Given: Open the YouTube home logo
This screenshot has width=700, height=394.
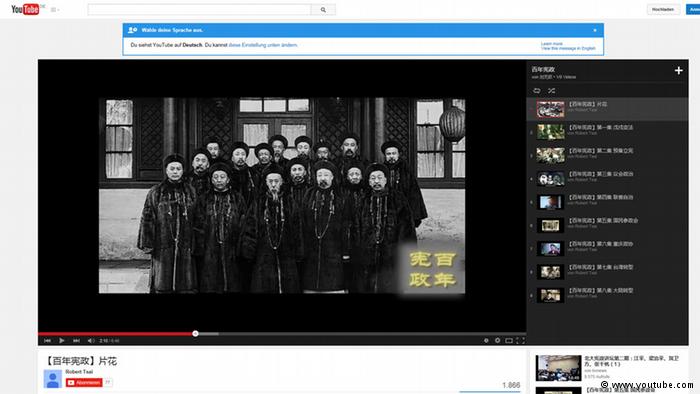Looking at the screenshot, I should [x=25, y=9].
